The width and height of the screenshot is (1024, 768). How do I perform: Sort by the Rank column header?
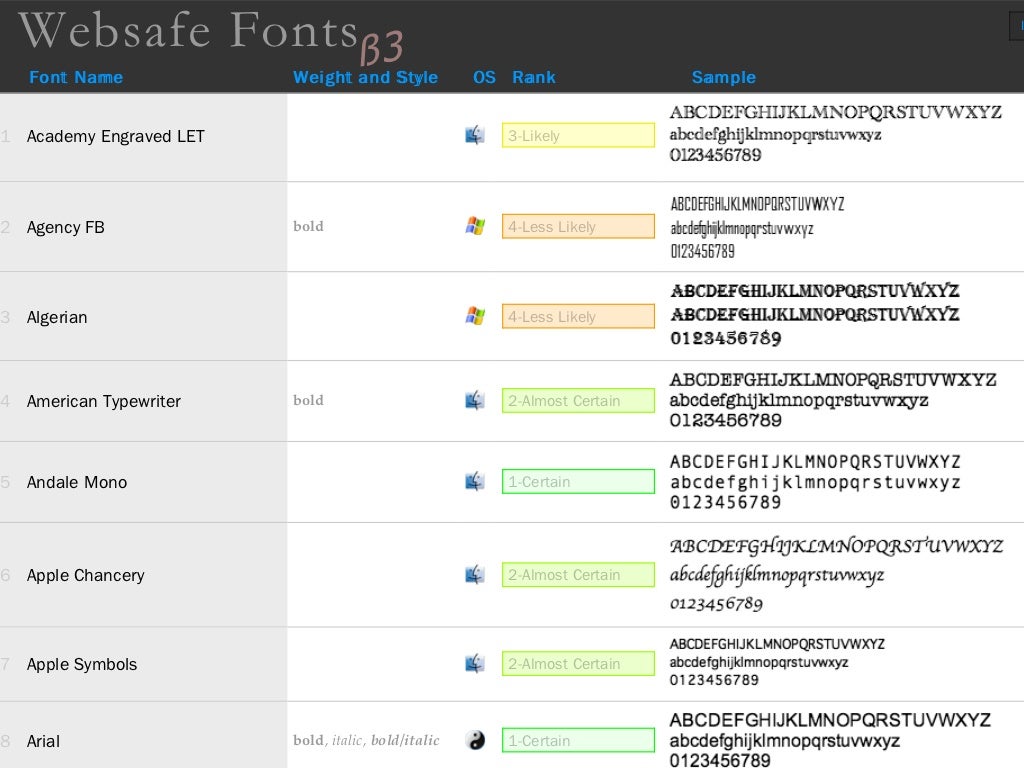click(534, 77)
